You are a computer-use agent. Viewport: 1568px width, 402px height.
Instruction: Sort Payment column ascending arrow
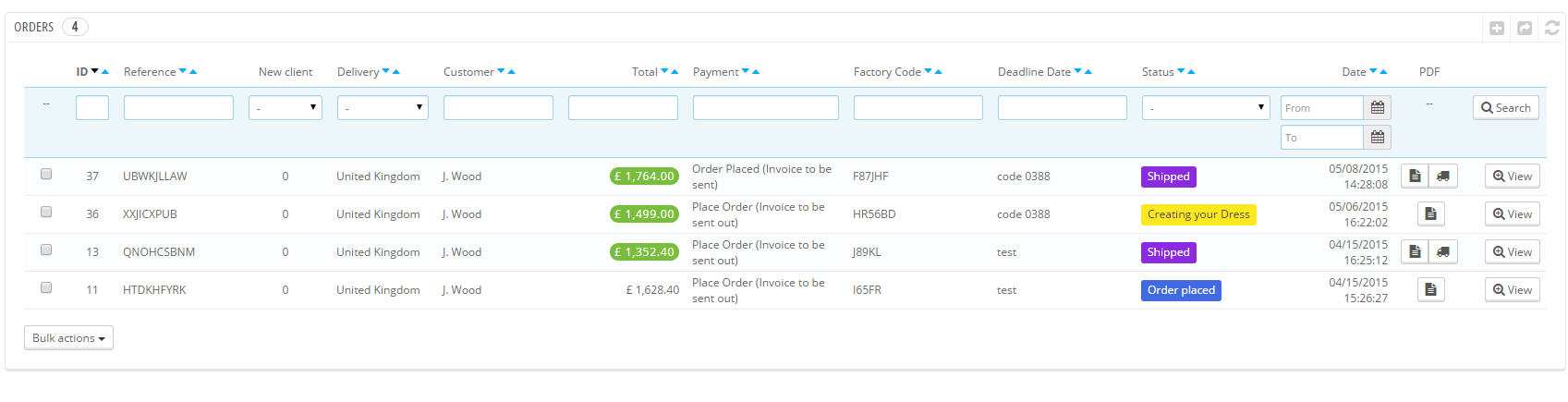(x=756, y=71)
